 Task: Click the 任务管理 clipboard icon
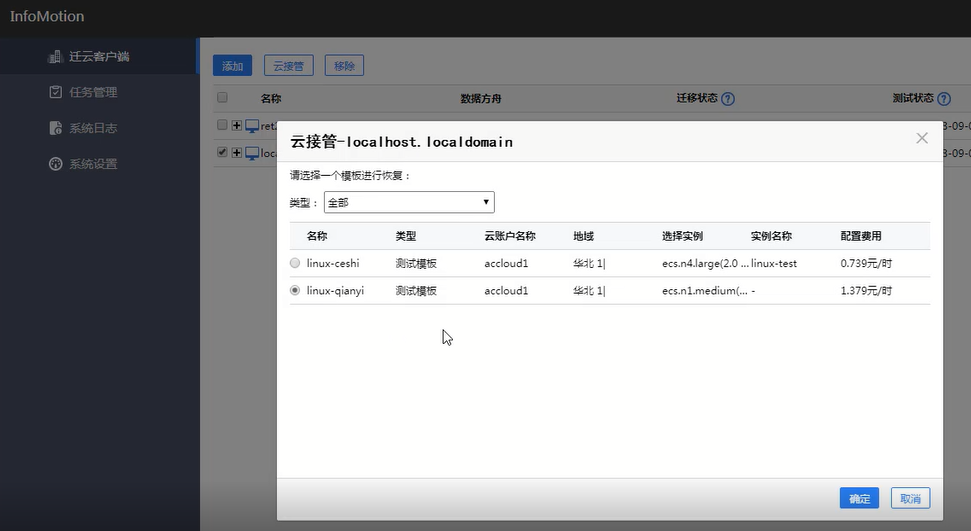click(55, 92)
